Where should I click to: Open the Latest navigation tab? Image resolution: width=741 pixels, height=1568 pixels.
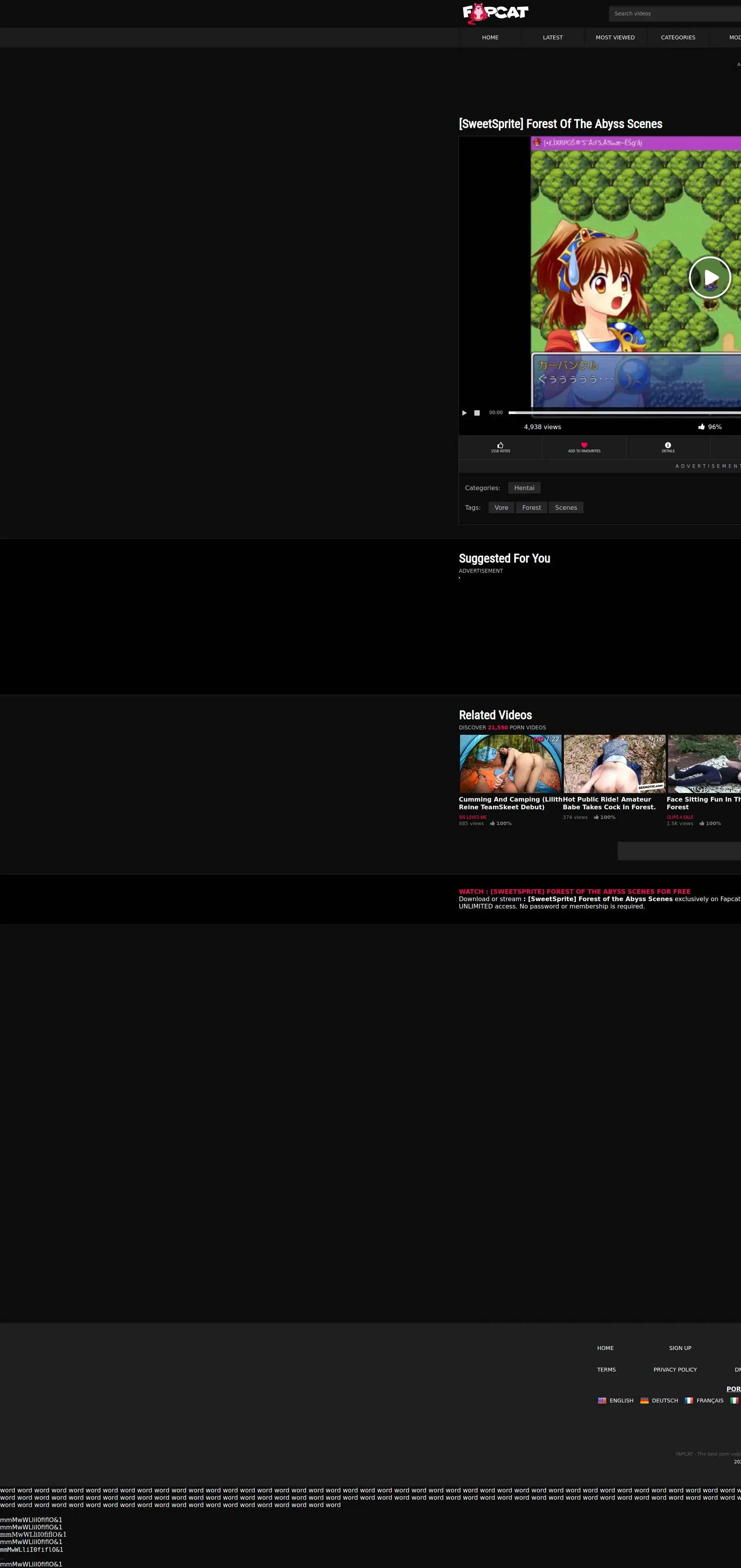(552, 38)
